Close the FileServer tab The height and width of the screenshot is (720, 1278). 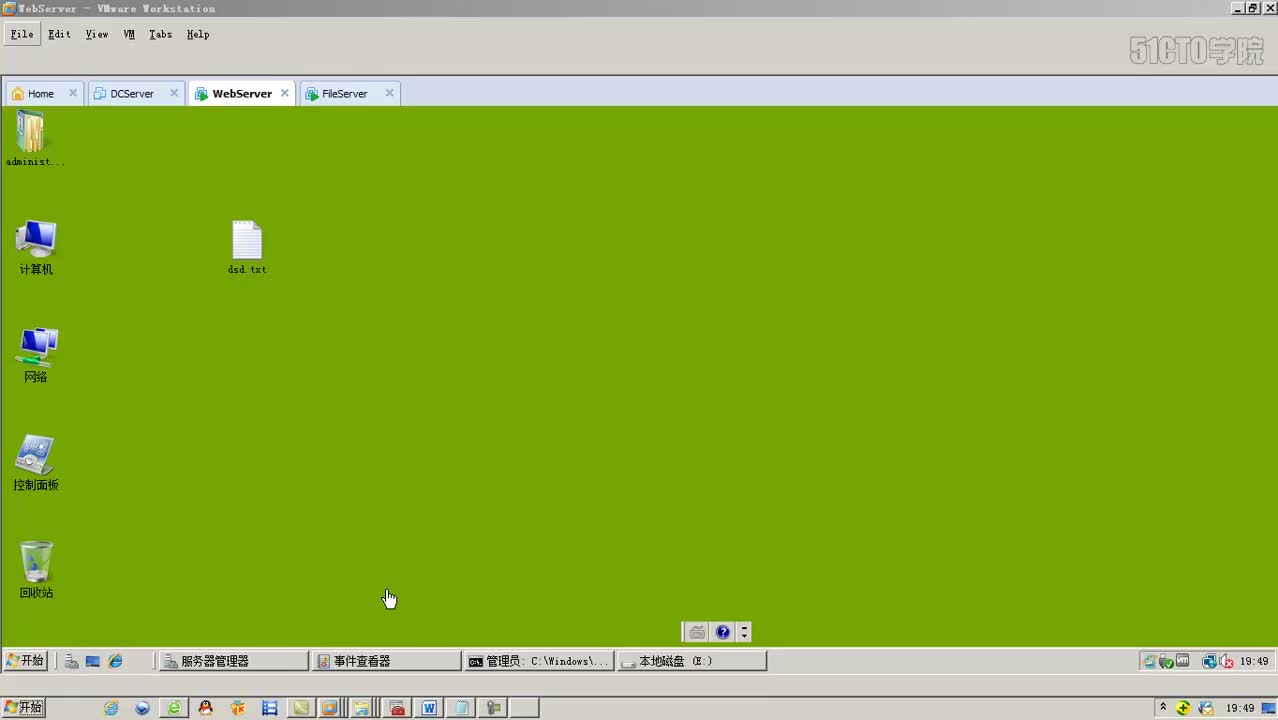[x=389, y=93]
